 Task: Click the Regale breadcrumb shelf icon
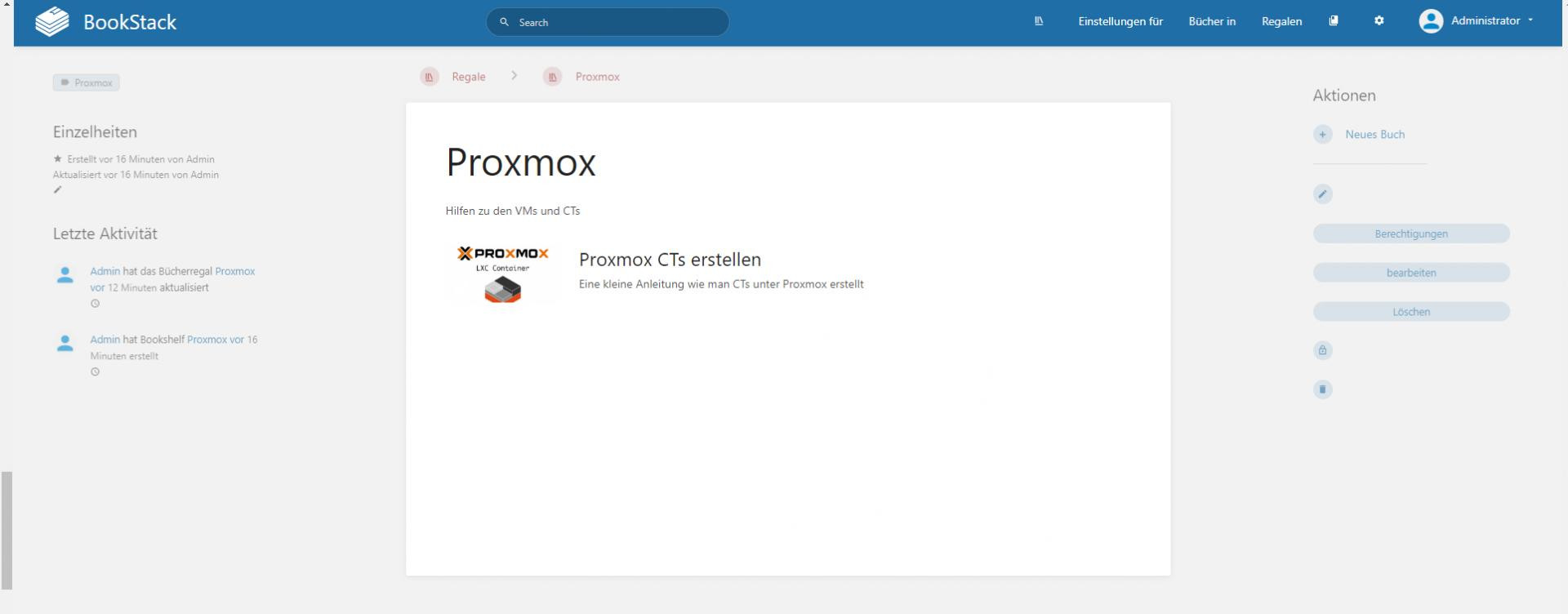[x=430, y=77]
